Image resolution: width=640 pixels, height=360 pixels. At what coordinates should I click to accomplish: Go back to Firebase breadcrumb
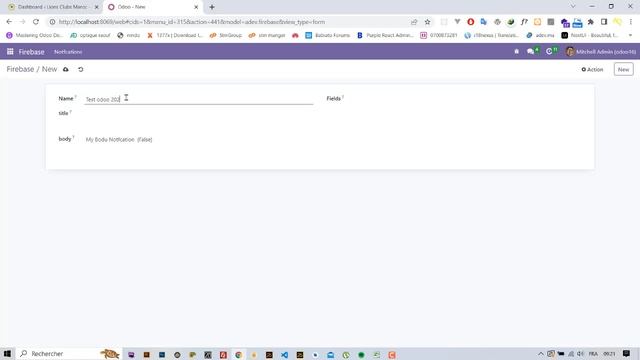(x=20, y=69)
